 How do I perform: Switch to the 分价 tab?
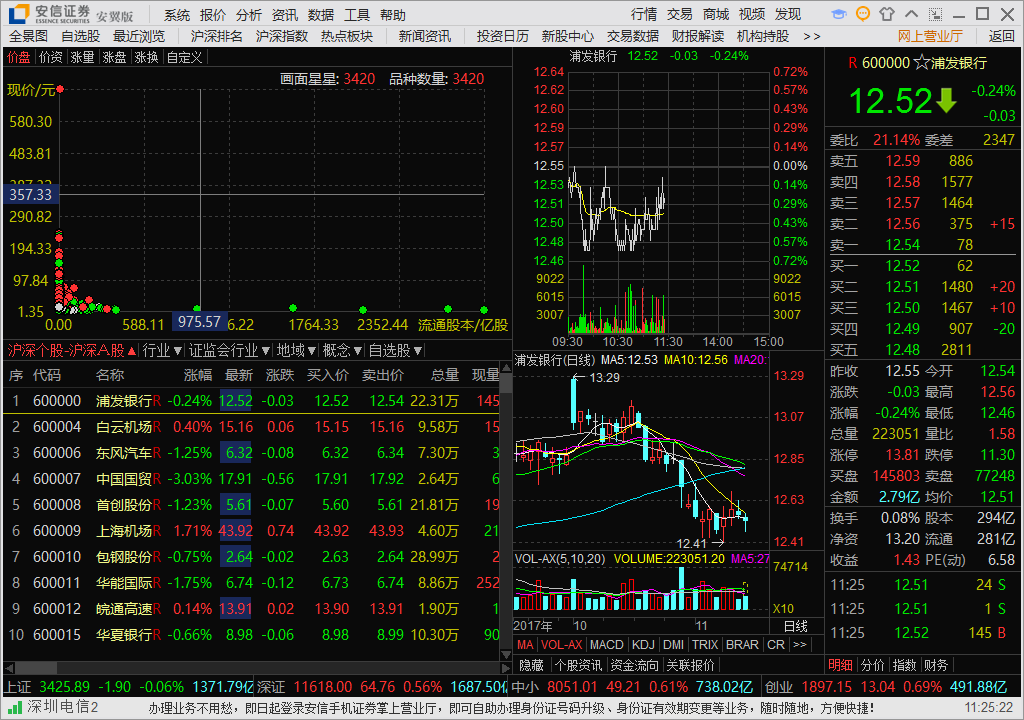872,665
